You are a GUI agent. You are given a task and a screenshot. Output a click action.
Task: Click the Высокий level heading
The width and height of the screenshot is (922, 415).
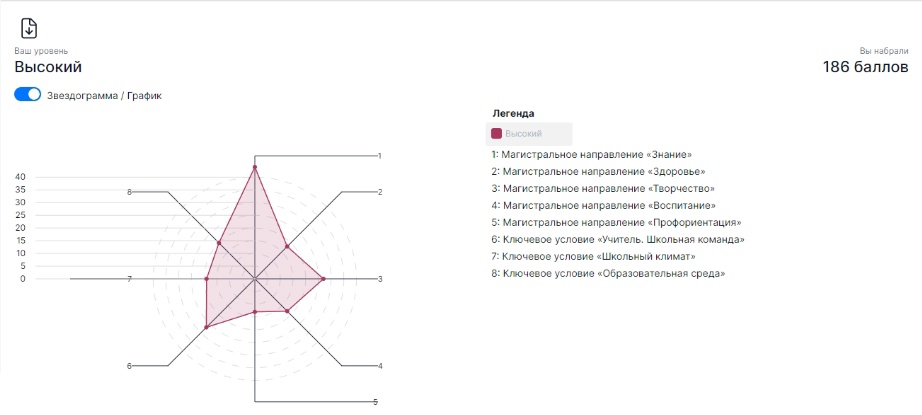click(48, 67)
